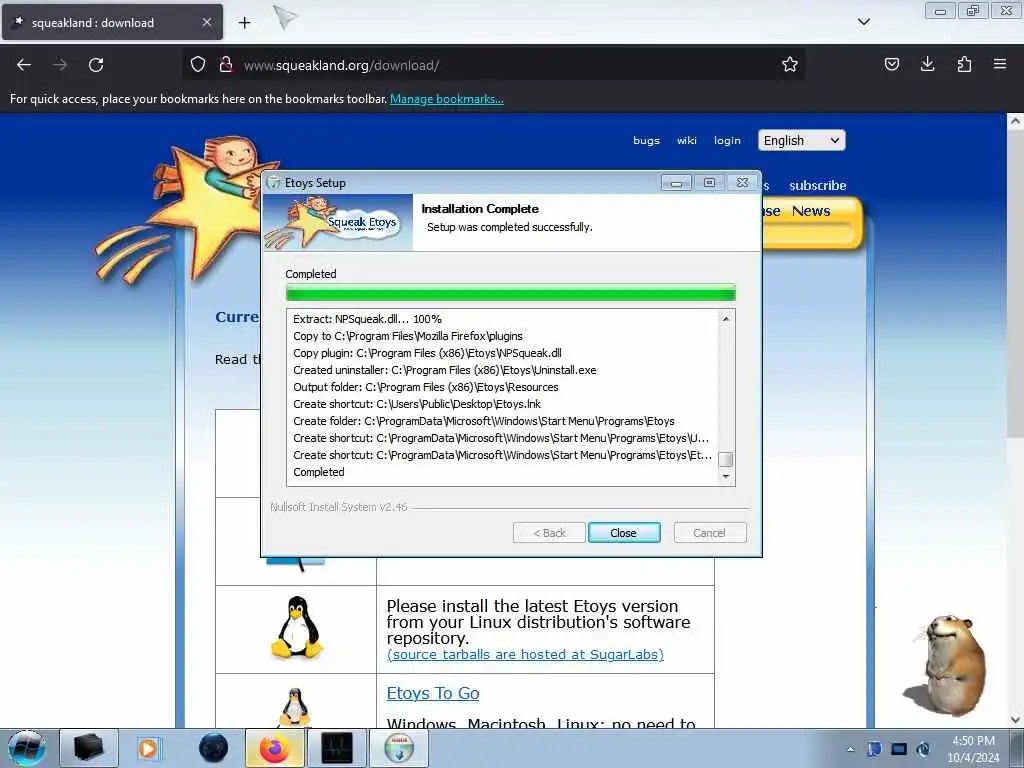Viewport: 1024px width, 768px height.
Task: Click the Squeak Etoys logo in setup header
Action: point(338,223)
